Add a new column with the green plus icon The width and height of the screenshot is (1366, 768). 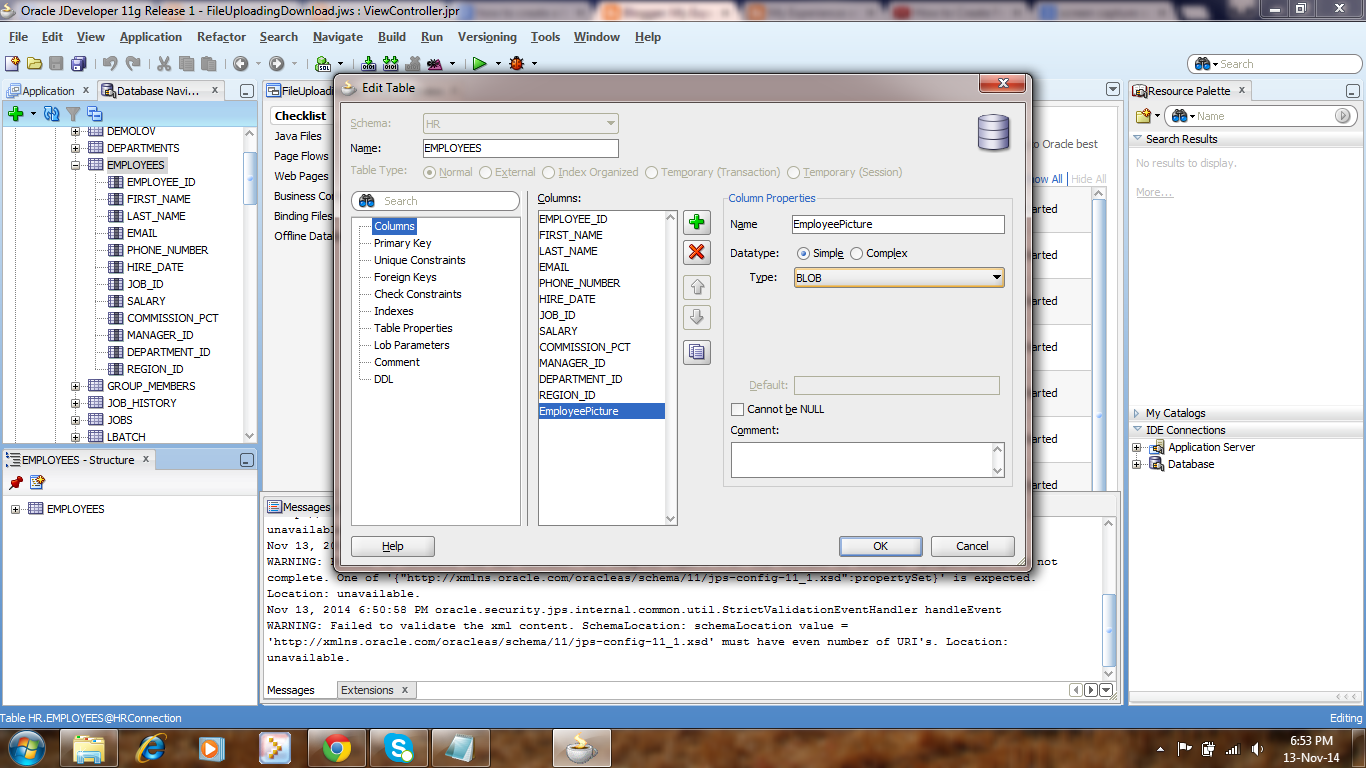pos(697,222)
